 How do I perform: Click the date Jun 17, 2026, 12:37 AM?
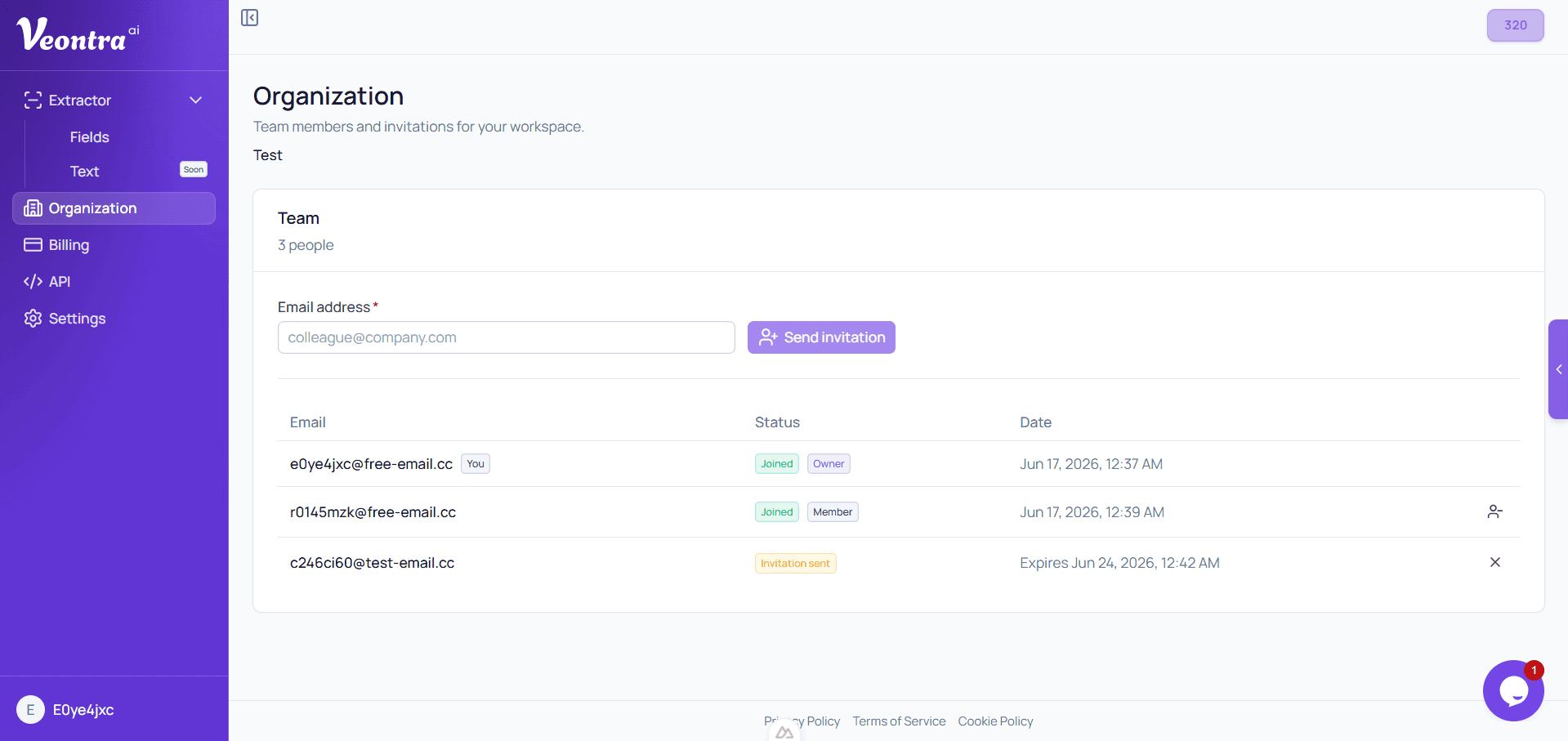click(1091, 464)
